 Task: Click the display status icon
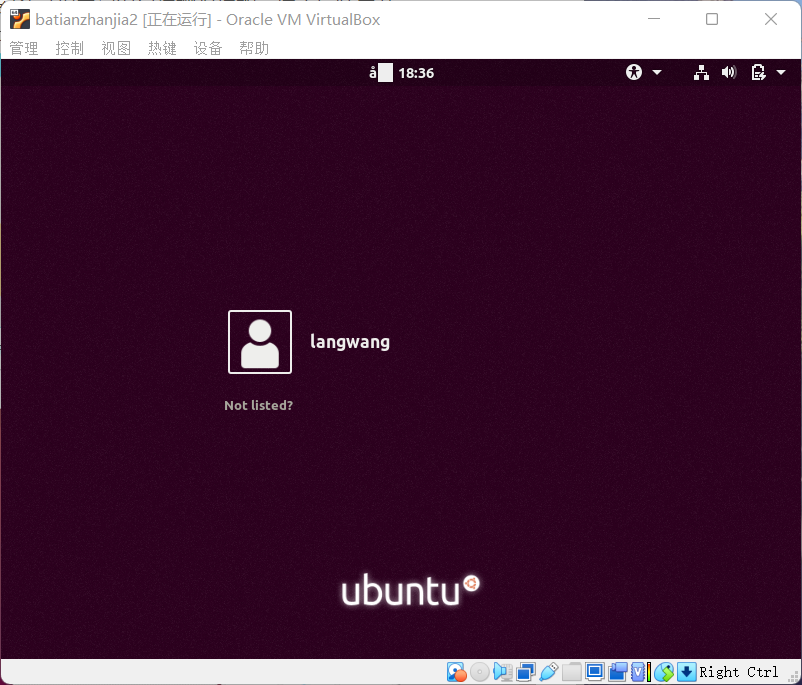(595, 672)
